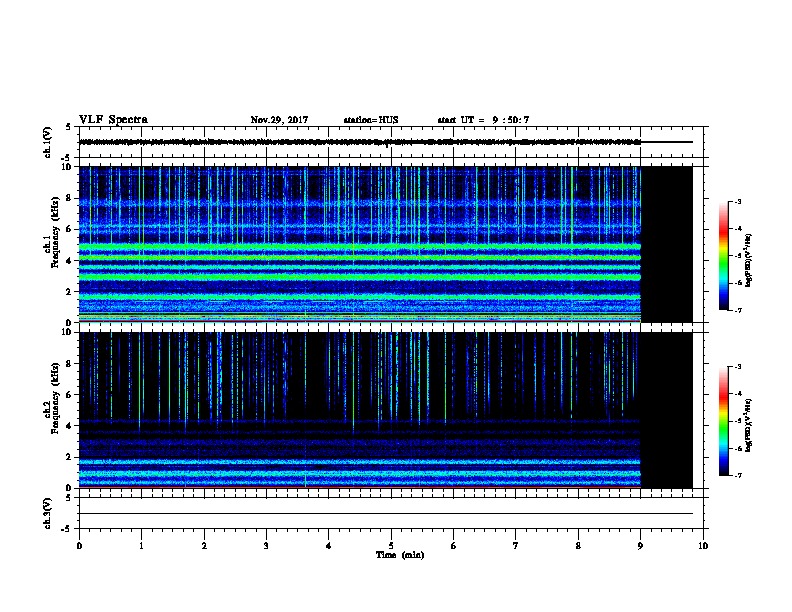Click the "ch.3(V)" axis label
Image resolution: width=792 pixels, height=612 pixels.
pyautogui.click(x=47, y=513)
